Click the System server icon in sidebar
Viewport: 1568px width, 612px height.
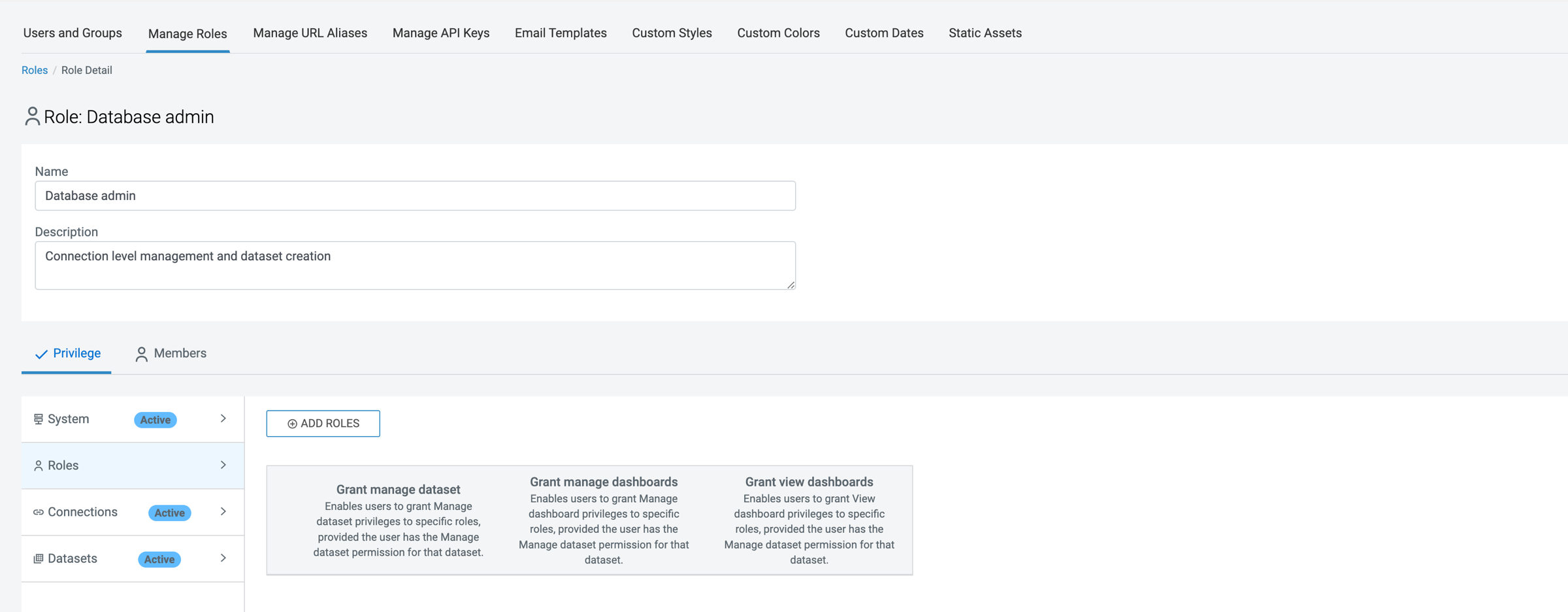pos(39,419)
